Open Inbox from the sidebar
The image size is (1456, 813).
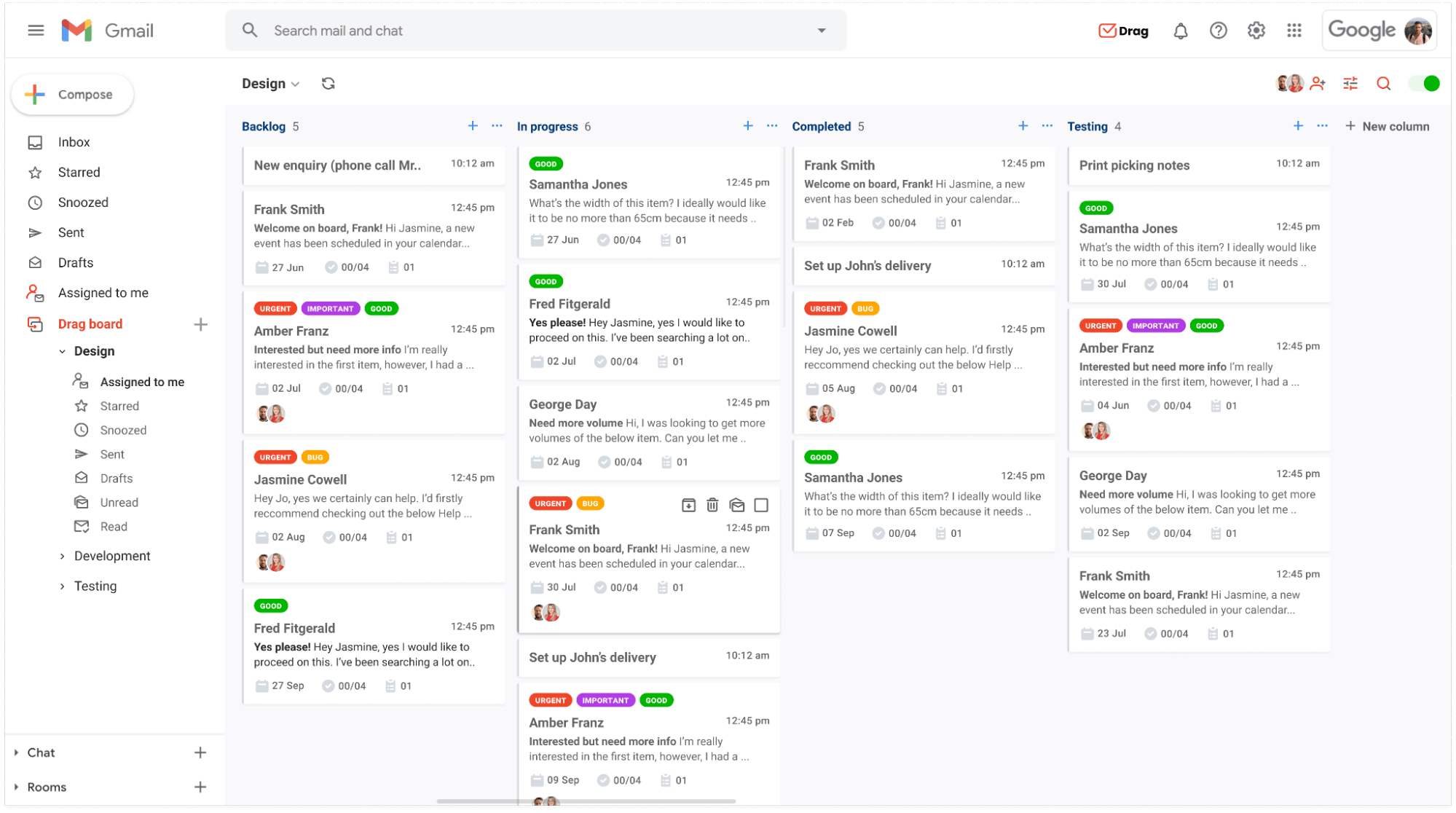pos(74,142)
